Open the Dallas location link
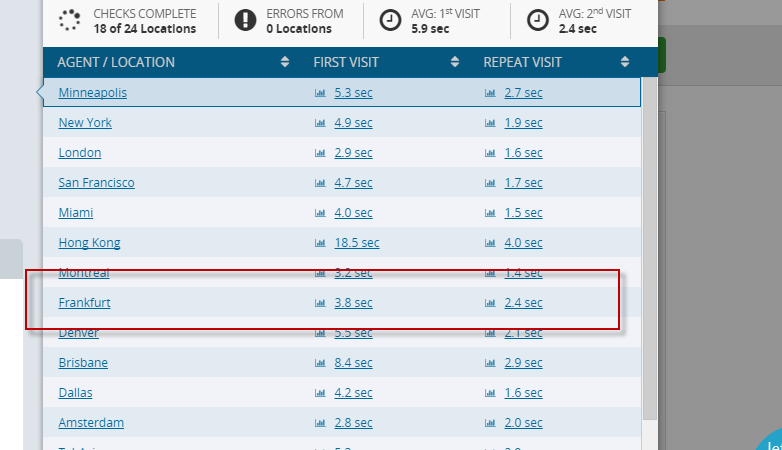 (75, 393)
